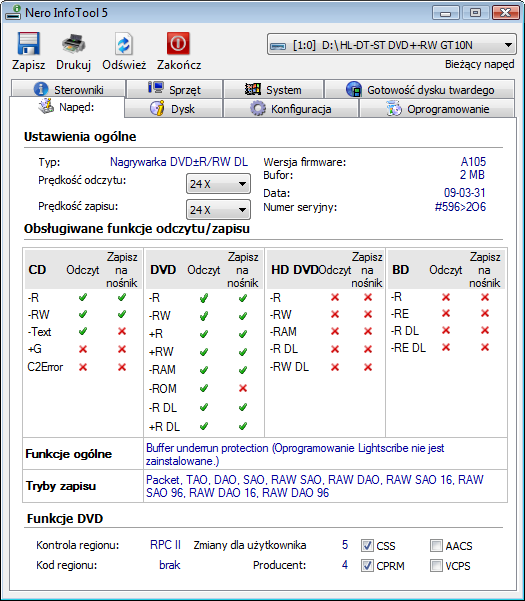Click the CD C2Error read red cross
Viewport: 525px width, 601px height.
83,367
